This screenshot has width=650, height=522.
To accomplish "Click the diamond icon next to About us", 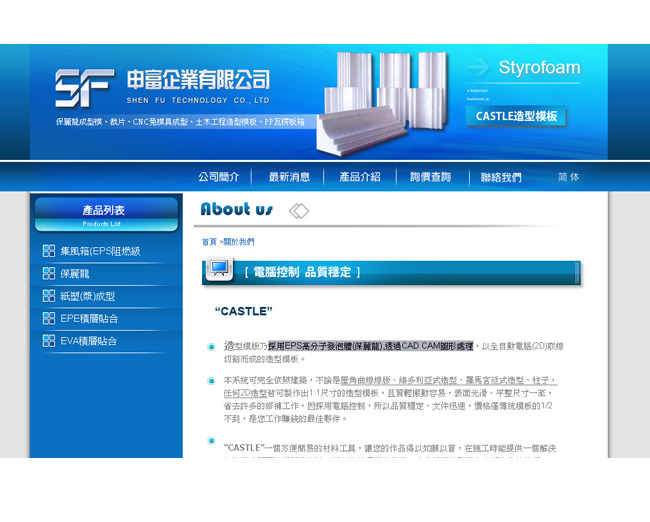I will pyautogui.click(x=299, y=211).
